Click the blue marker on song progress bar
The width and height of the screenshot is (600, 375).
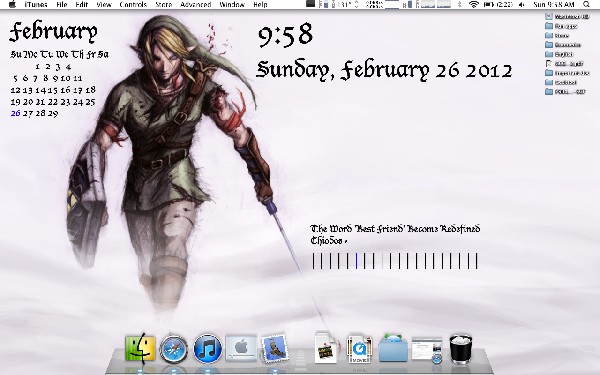[x=356, y=261]
